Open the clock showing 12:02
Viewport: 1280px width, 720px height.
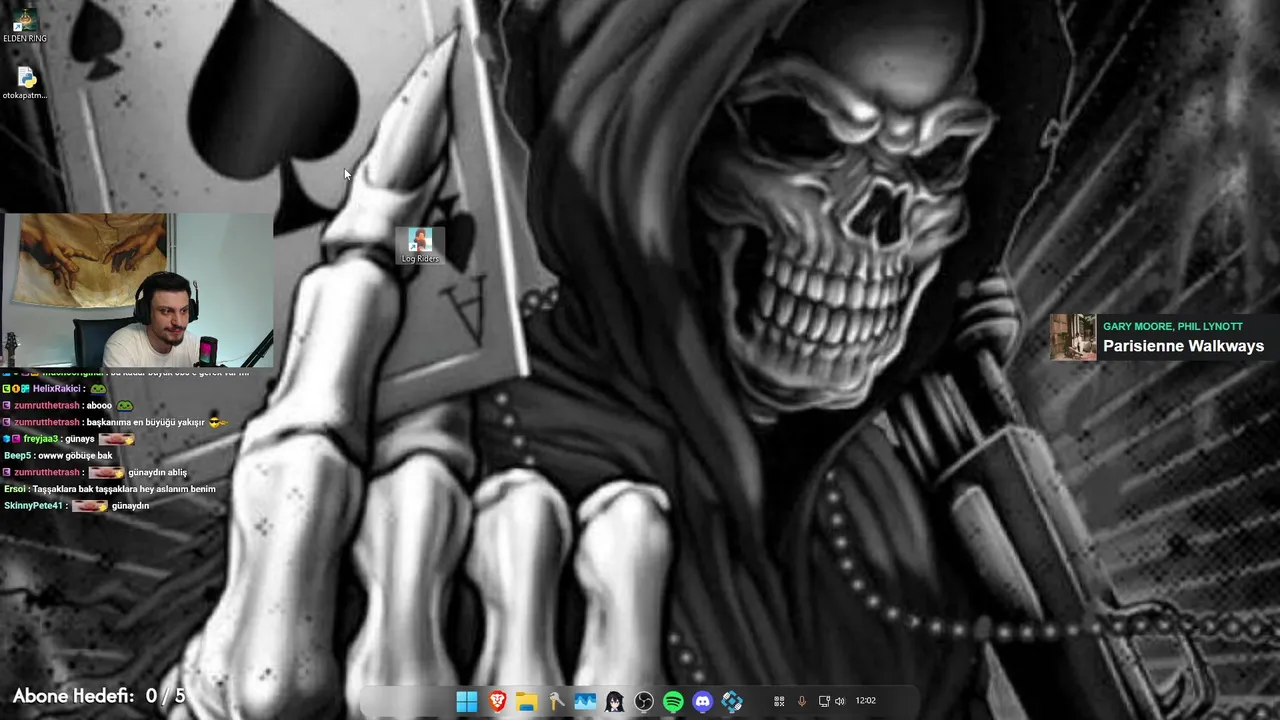[866, 701]
